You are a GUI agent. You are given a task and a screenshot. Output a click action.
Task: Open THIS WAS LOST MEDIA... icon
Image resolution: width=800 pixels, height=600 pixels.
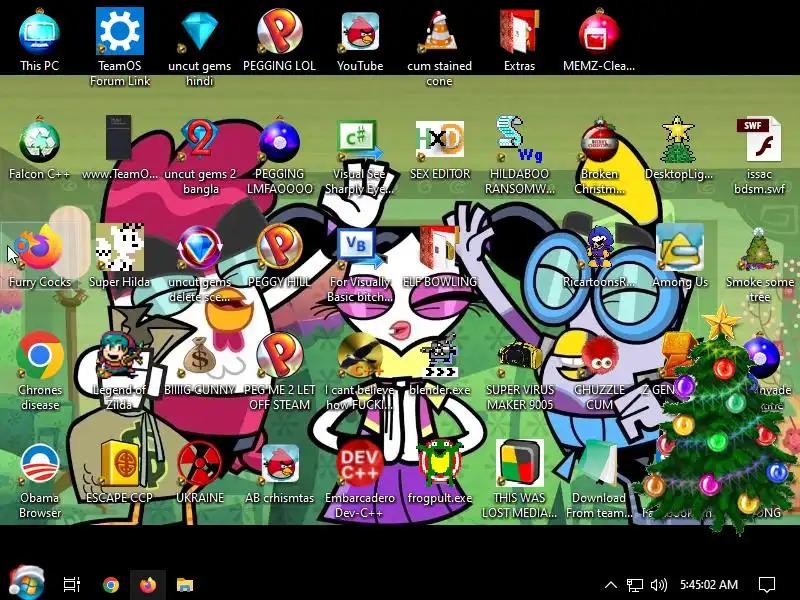(x=519, y=463)
